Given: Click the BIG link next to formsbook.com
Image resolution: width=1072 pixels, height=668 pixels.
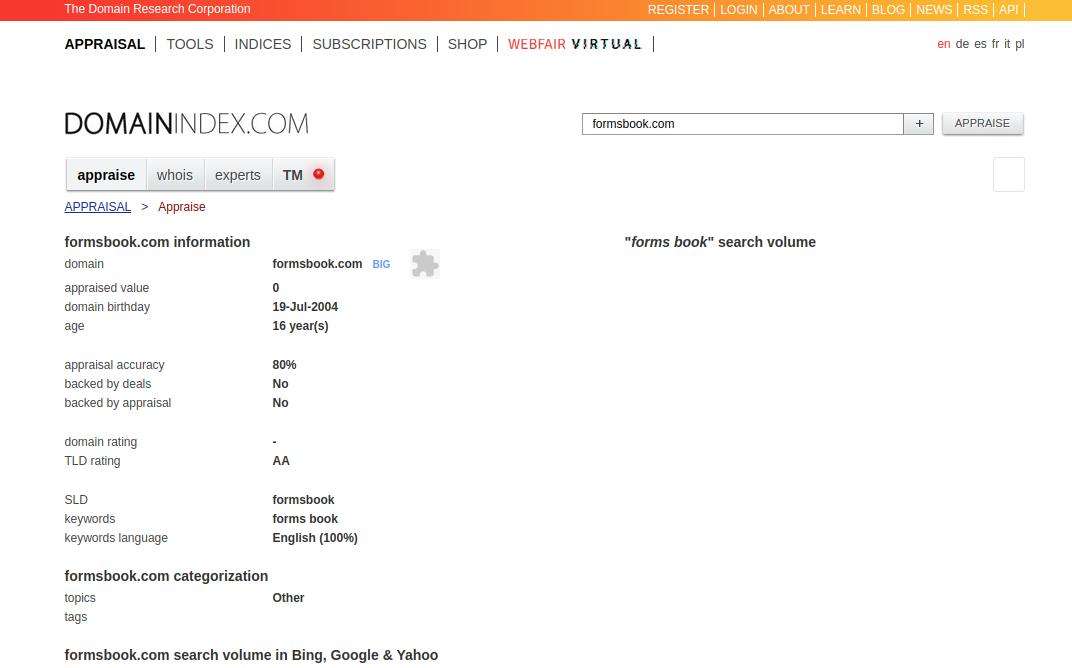Looking at the screenshot, I should pos(381,265).
